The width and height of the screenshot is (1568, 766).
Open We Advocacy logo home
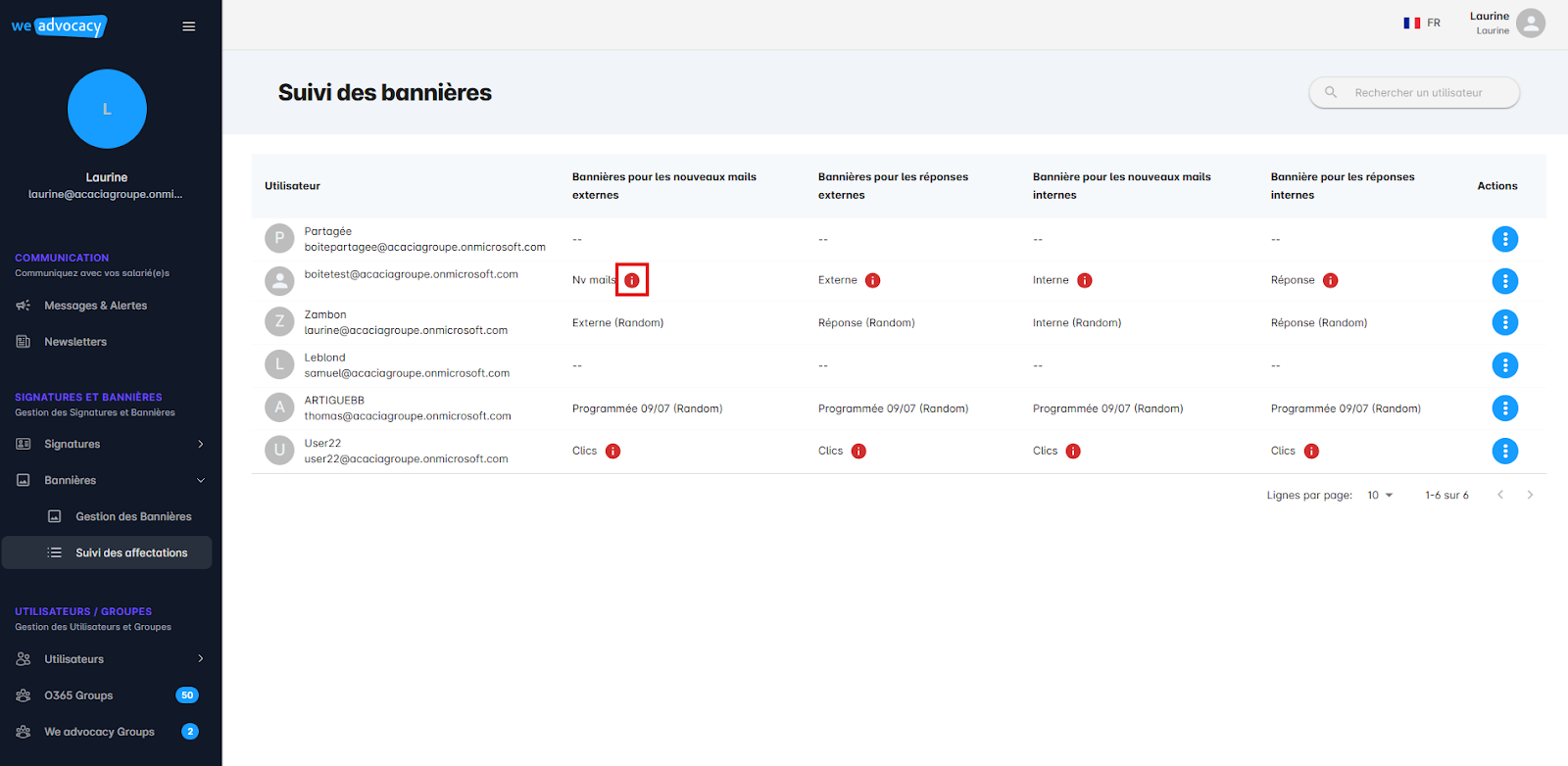pos(59,26)
